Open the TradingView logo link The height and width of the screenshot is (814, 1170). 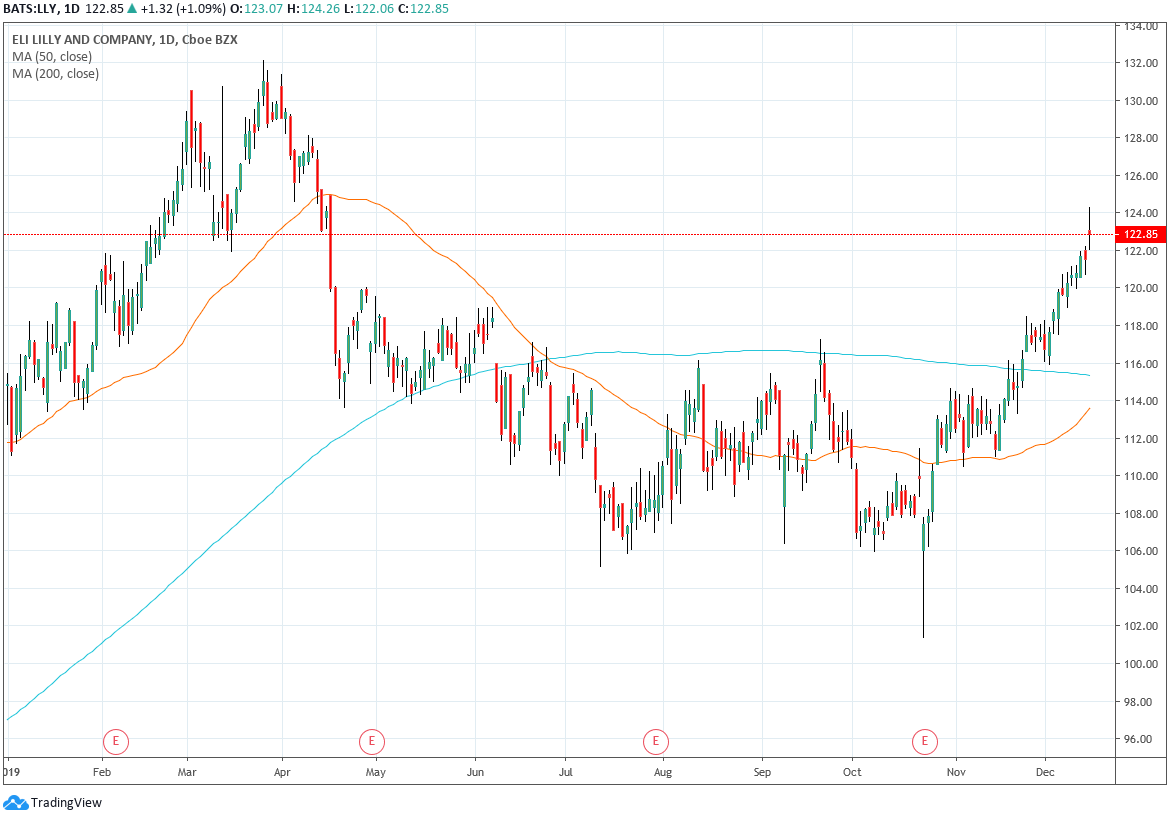click(x=52, y=803)
